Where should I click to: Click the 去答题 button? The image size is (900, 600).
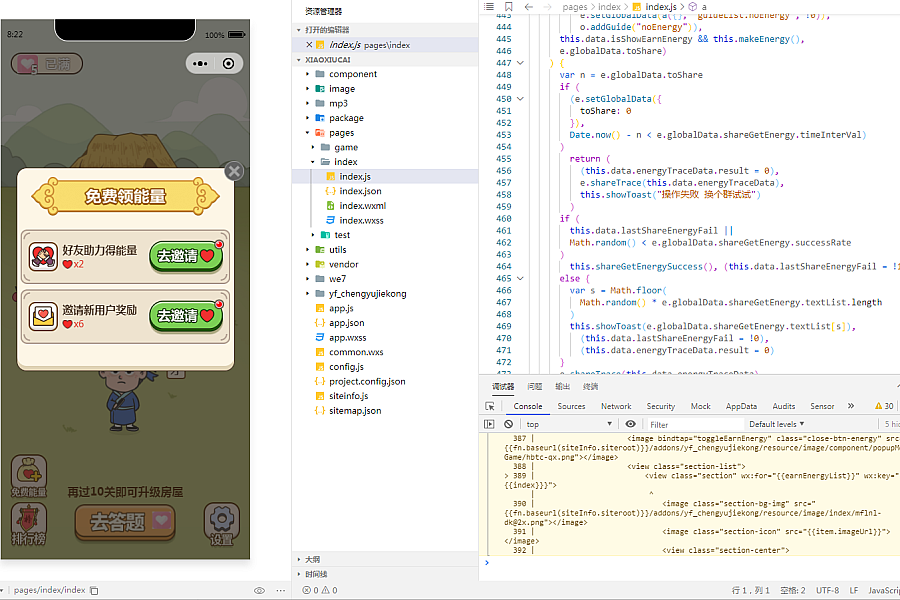[125, 522]
